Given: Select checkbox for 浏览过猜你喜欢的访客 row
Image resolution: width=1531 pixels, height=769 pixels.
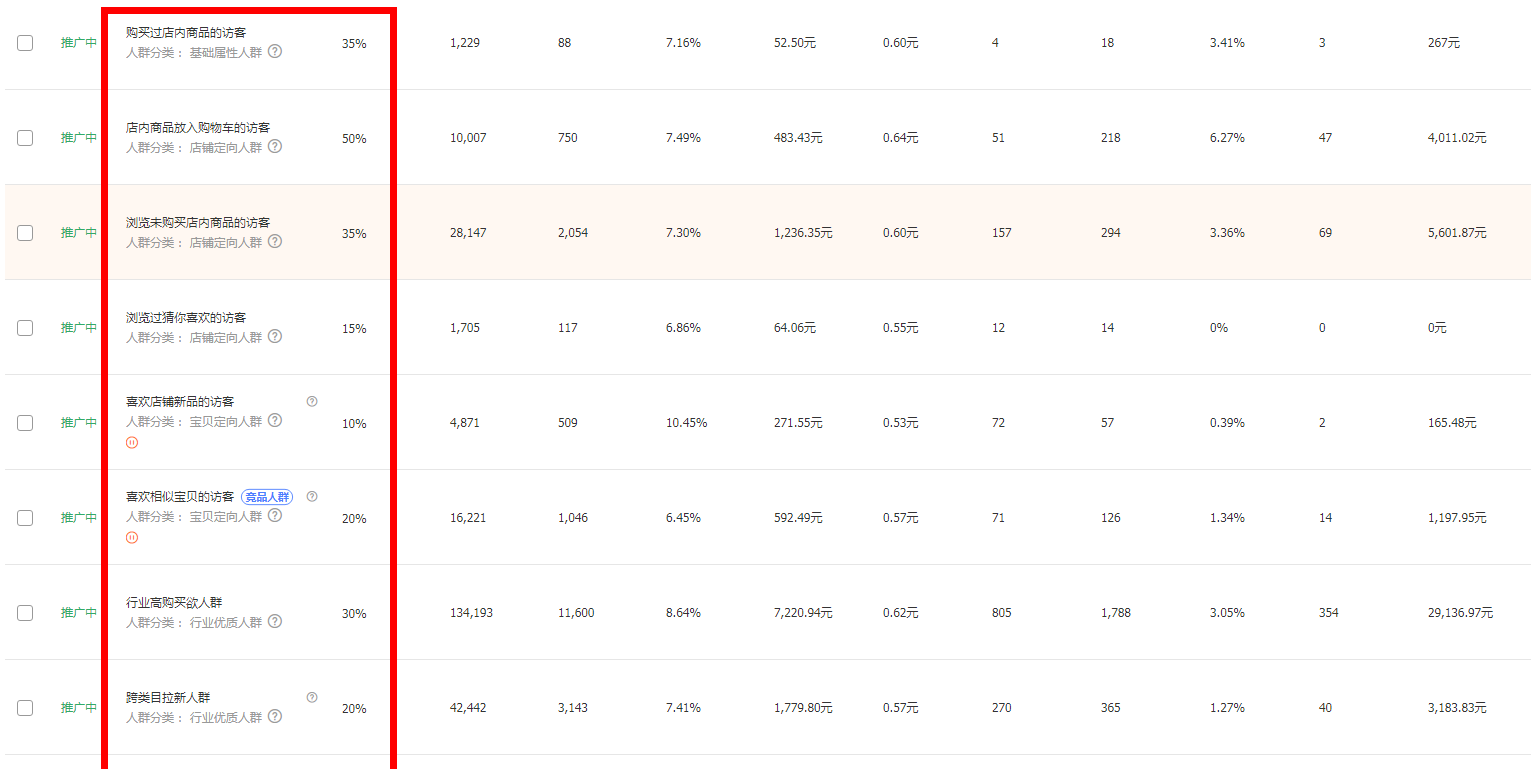Looking at the screenshot, I should (x=25, y=328).
